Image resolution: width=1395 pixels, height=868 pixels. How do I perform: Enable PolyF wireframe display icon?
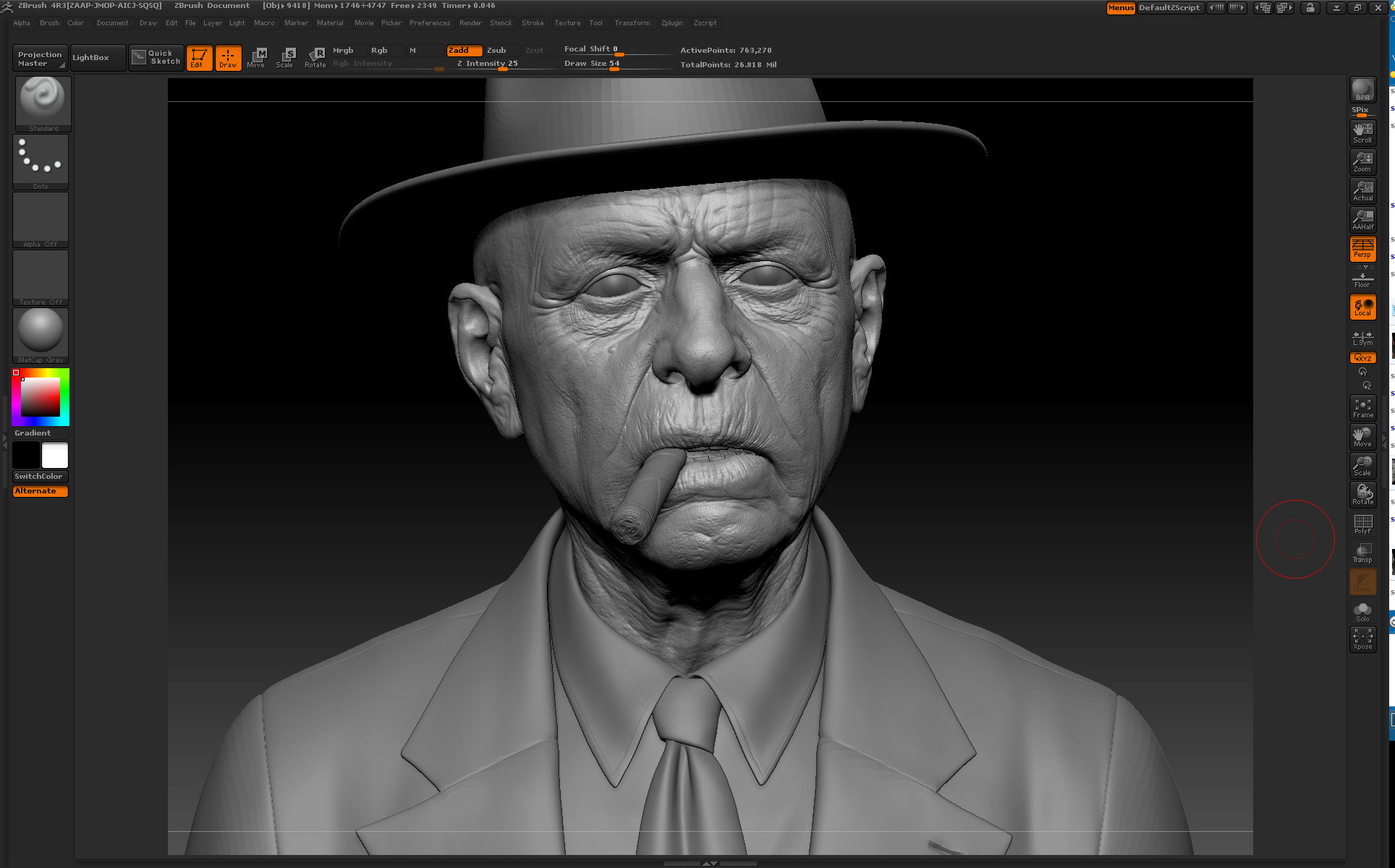coord(1362,524)
